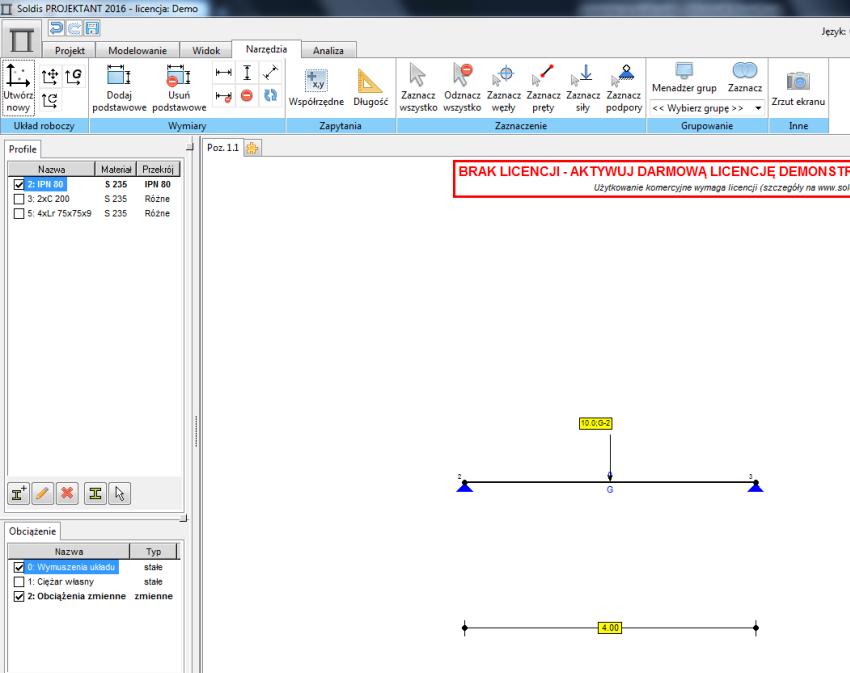This screenshot has height=673, width=850.
Task: Check the 3: 2xC 200 profile
Action: [19, 199]
